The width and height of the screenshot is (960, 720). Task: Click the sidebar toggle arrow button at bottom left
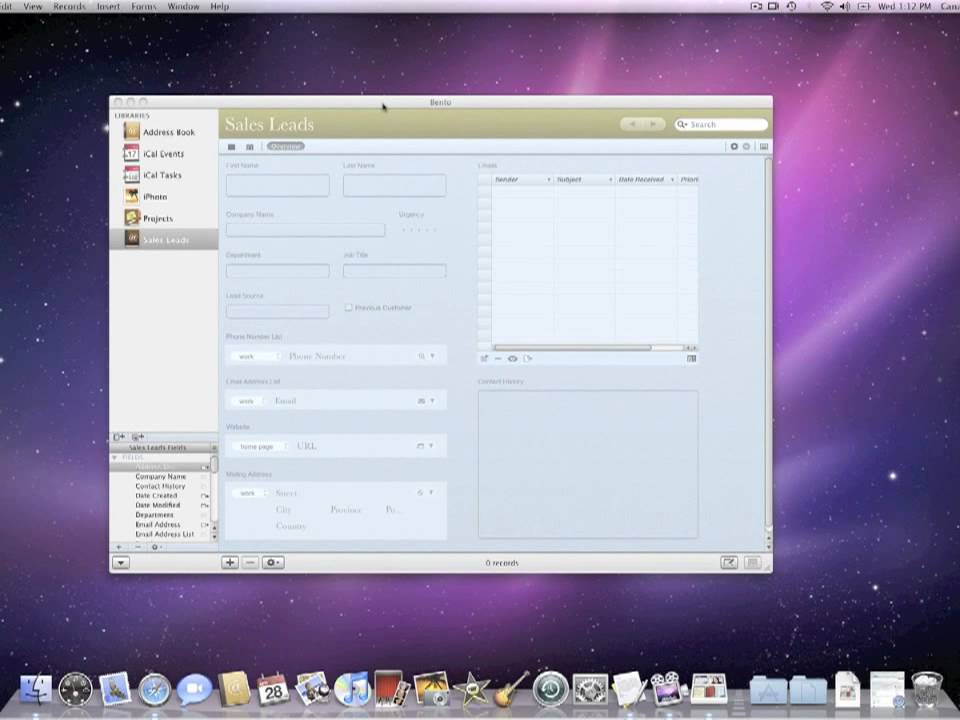(121, 563)
